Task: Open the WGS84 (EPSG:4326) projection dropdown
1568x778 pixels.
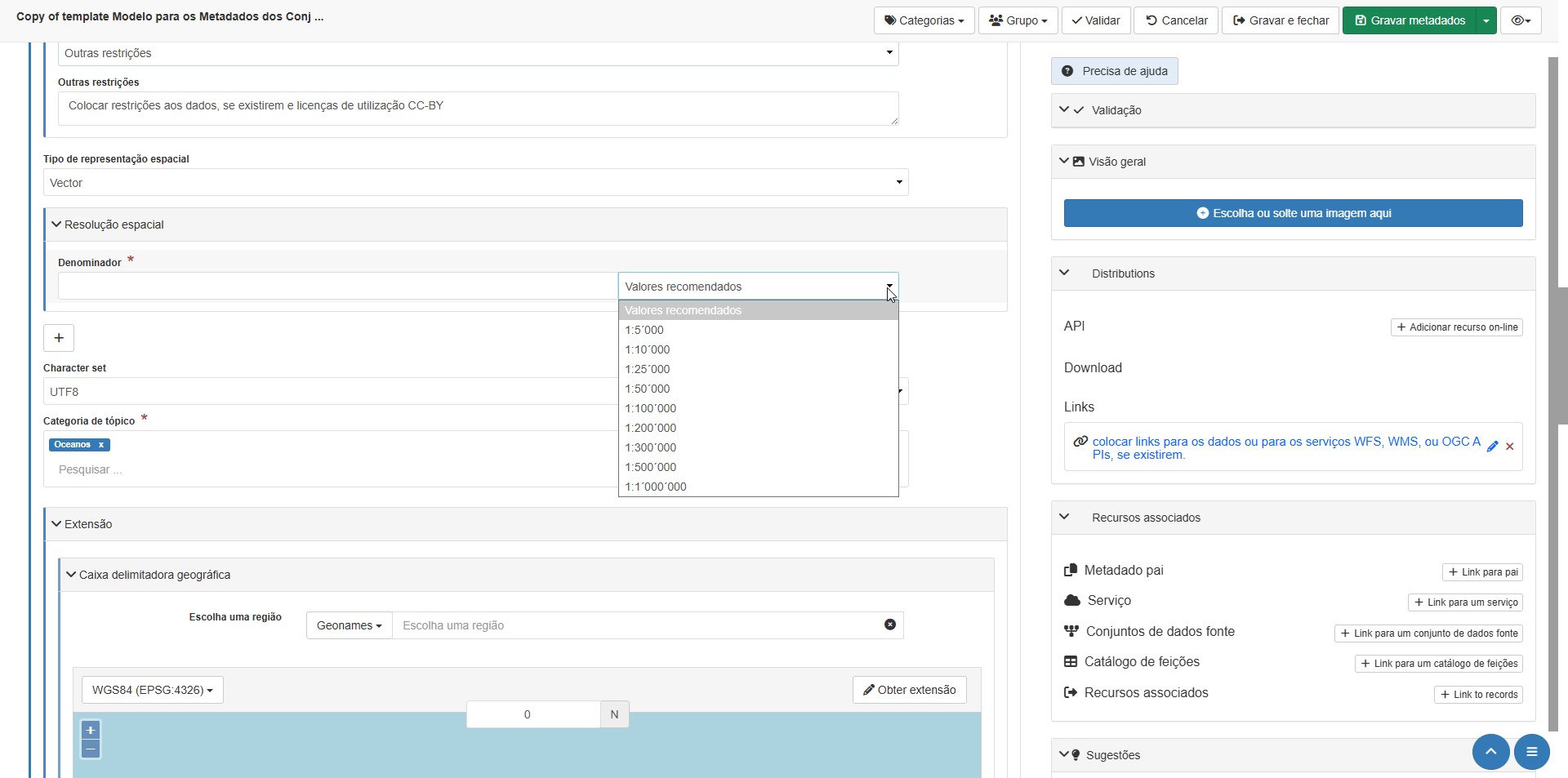Action: (x=152, y=690)
